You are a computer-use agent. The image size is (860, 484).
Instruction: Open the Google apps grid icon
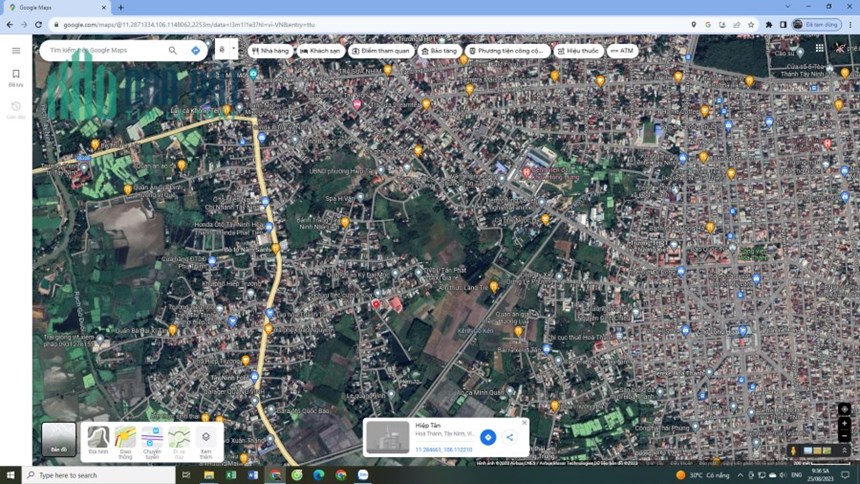[819, 48]
